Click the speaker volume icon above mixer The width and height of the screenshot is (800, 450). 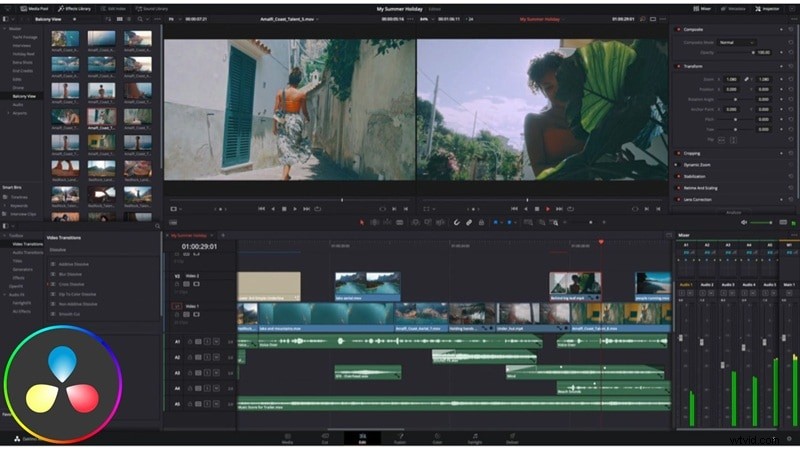coord(744,222)
